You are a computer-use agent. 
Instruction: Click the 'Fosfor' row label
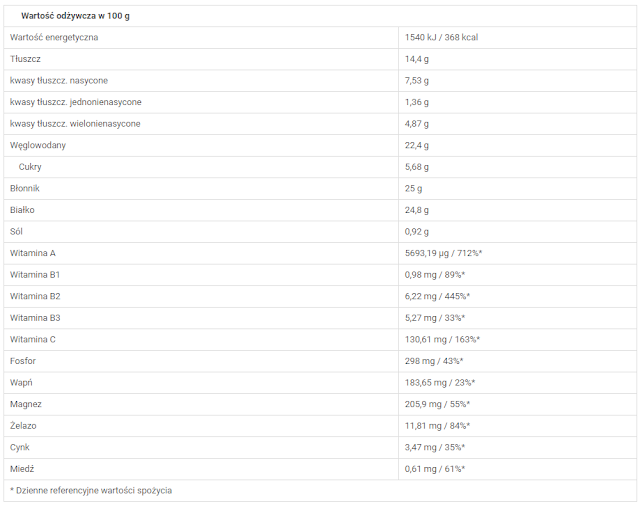[25, 361]
